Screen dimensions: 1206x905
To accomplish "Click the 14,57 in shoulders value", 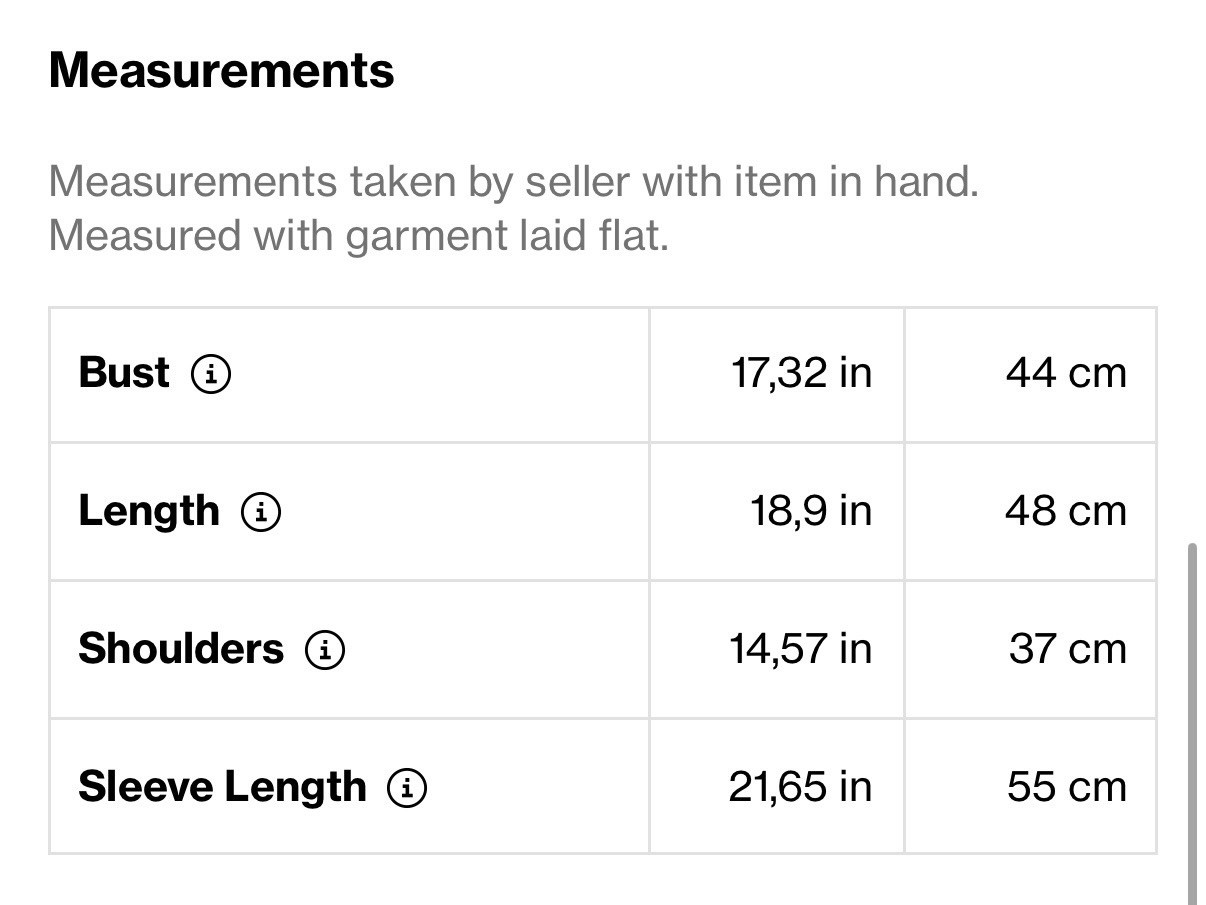I will (x=801, y=649).
